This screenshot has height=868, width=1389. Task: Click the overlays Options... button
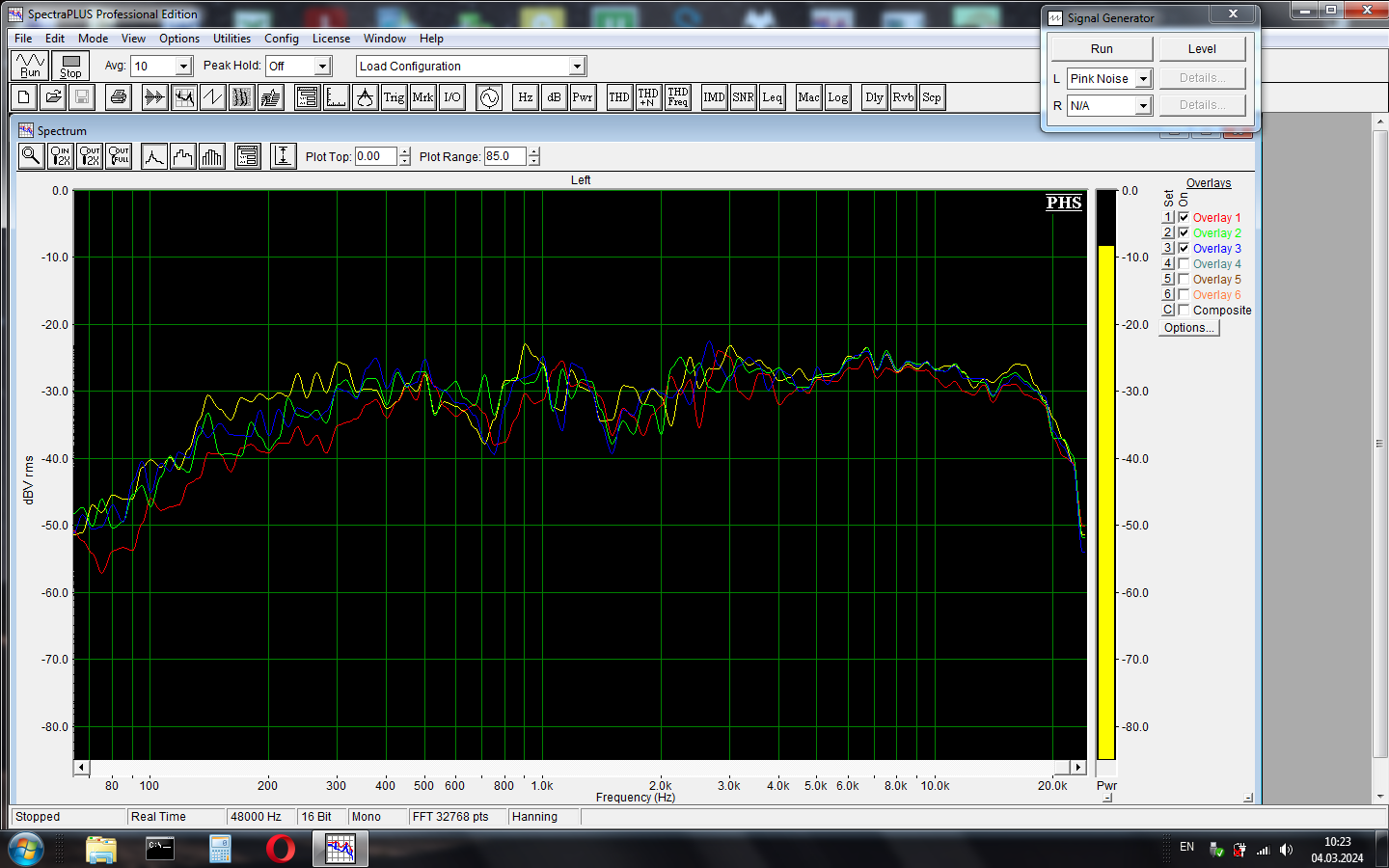click(1188, 328)
